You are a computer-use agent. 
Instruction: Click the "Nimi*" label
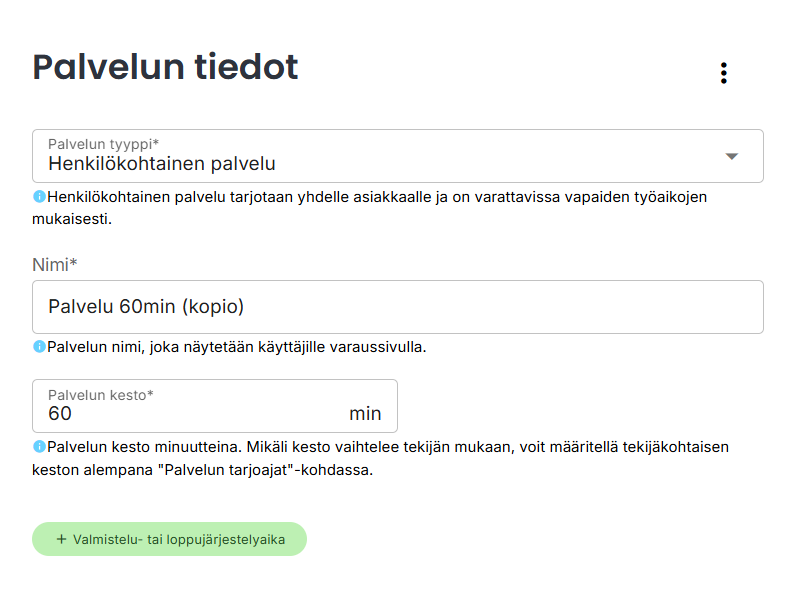[x=55, y=264]
